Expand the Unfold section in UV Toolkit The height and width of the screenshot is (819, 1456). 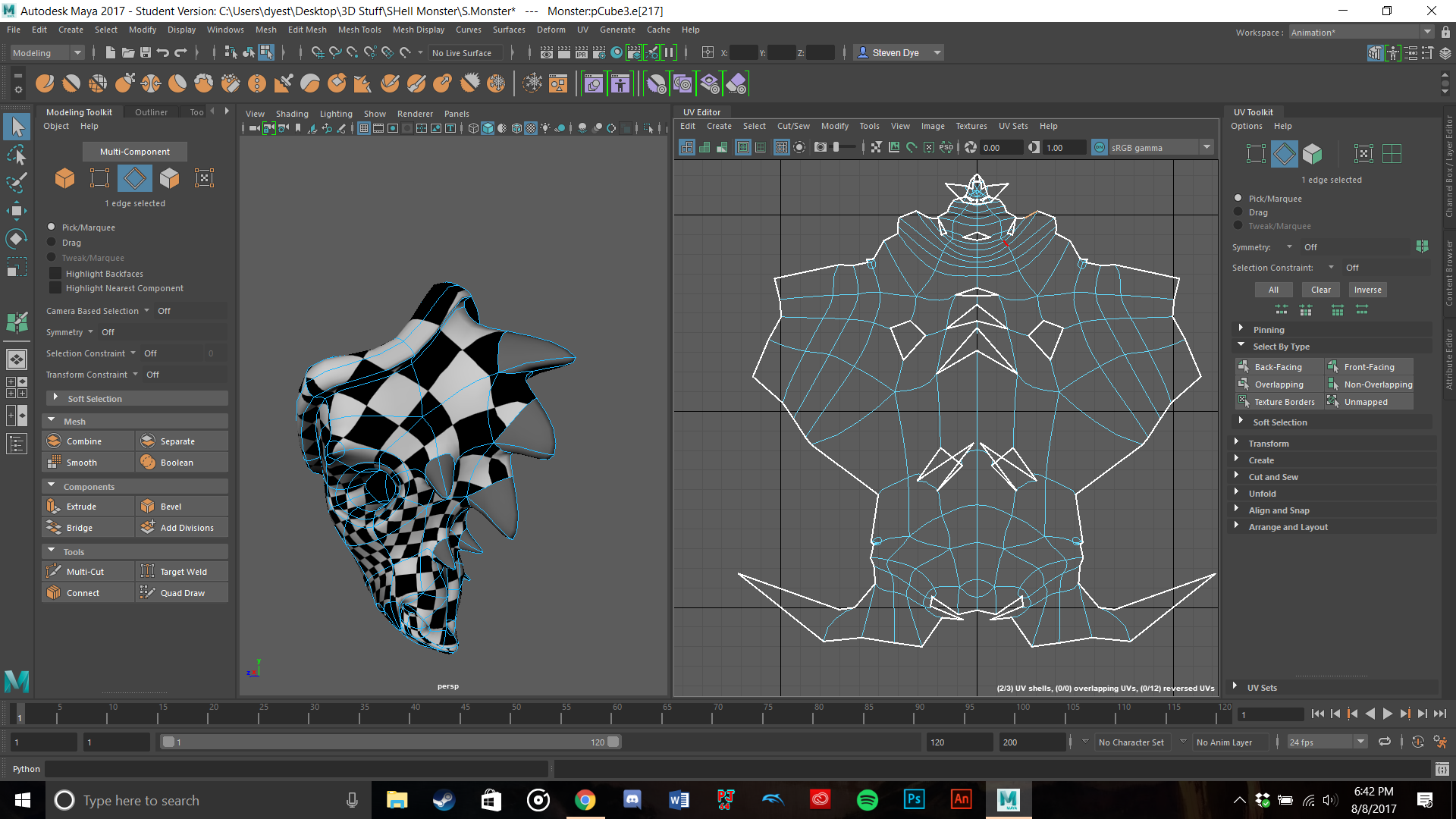pyautogui.click(x=1332, y=494)
